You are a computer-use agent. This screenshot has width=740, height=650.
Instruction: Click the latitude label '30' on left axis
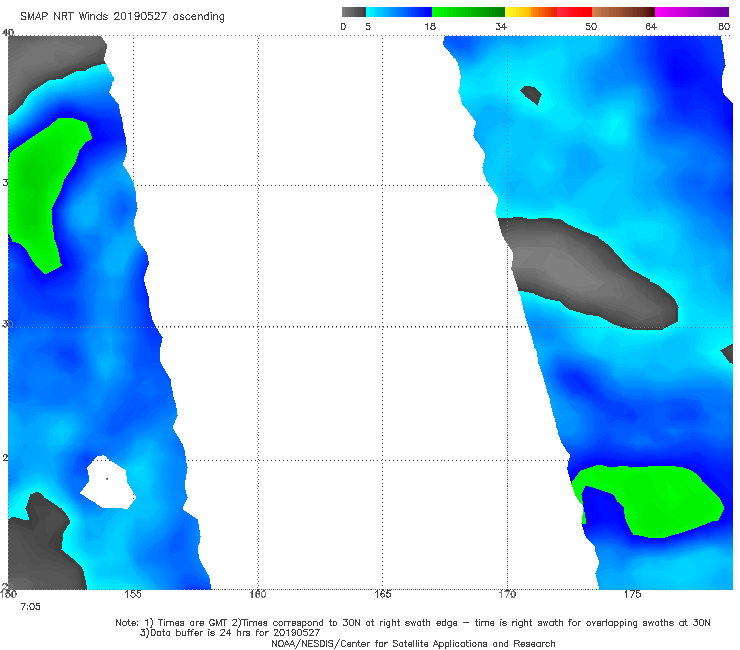7,324
